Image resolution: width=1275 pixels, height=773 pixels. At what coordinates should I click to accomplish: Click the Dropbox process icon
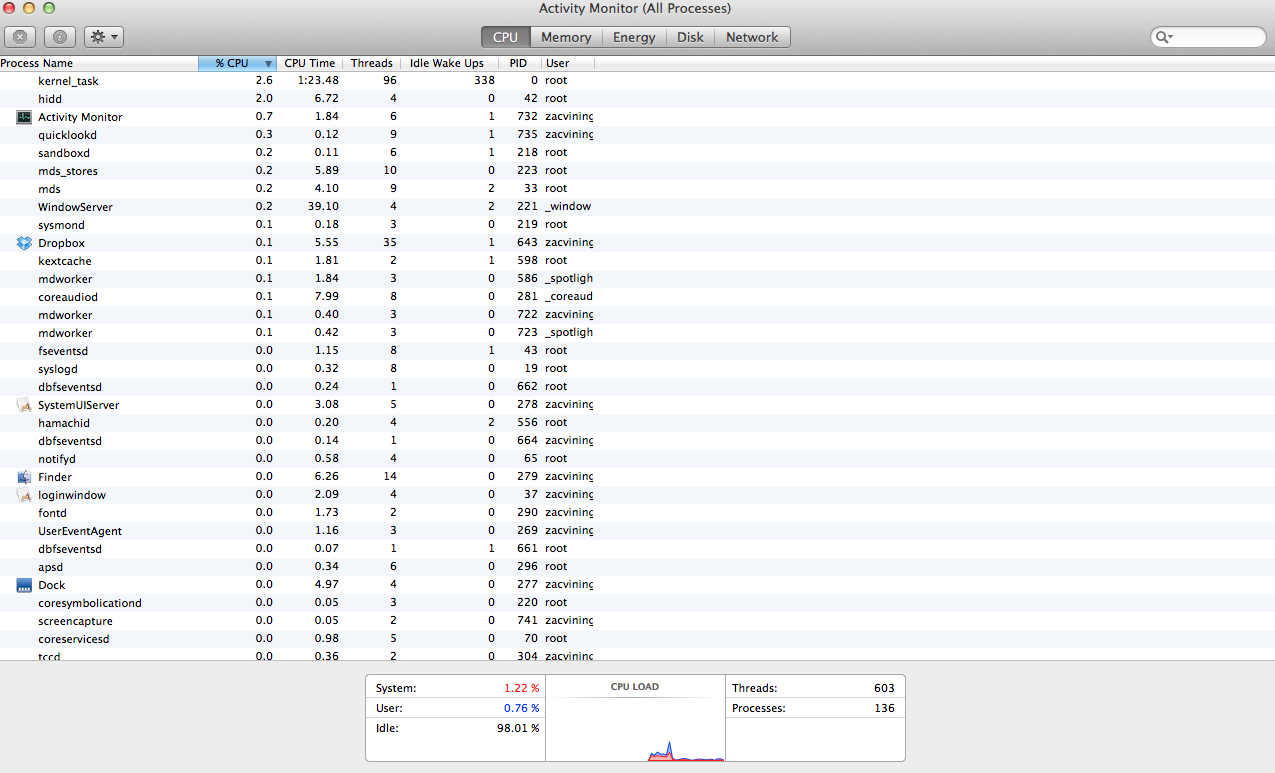click(24, 243)
